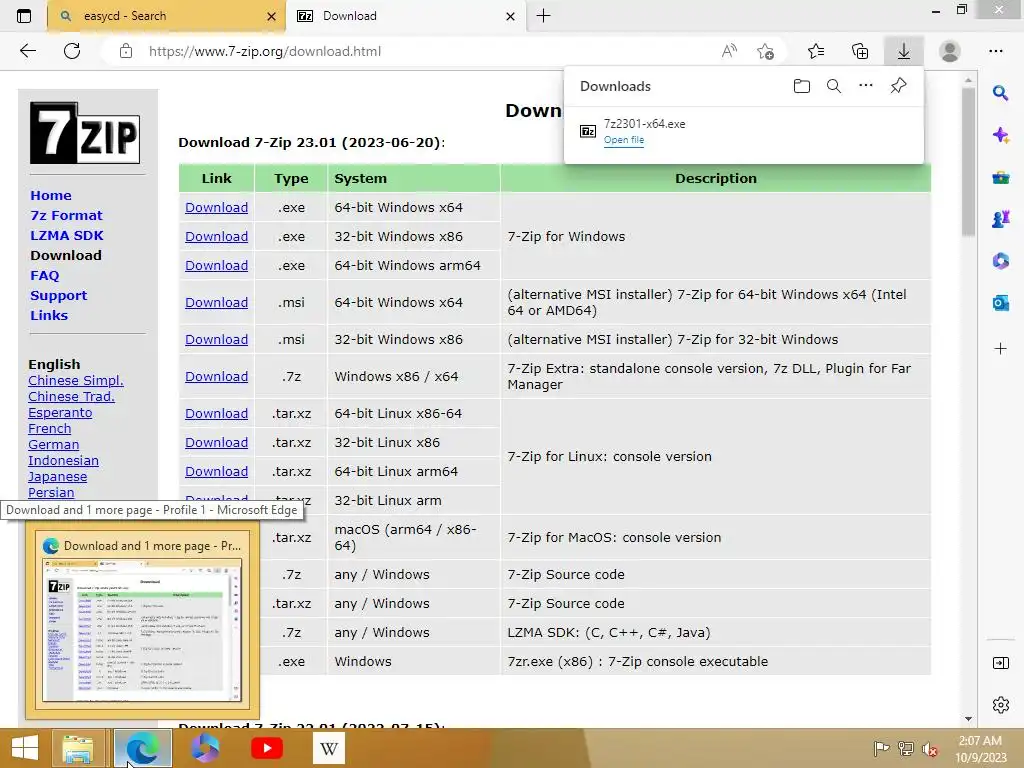The height and width of the screenshot is (768, 1024).
Task: Click the page vertical scrollbar thumb
Action: [968, 161]
